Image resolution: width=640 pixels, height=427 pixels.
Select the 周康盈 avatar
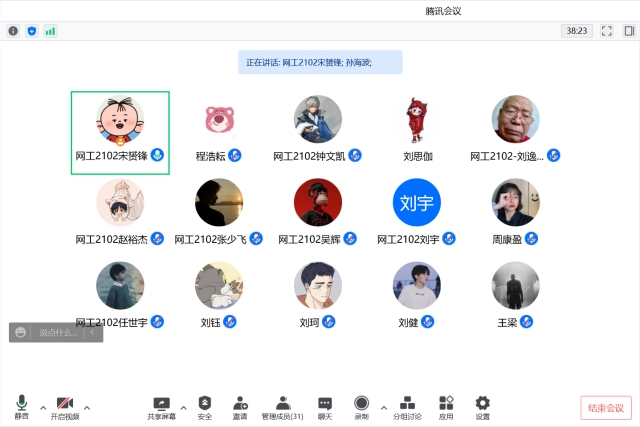click(x=516, y=202)
